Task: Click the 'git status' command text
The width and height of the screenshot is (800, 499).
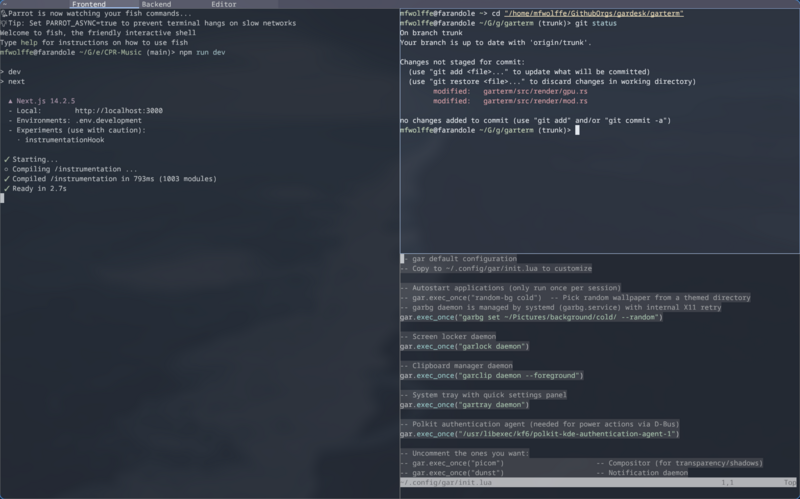Action: (x=596, y=23)
